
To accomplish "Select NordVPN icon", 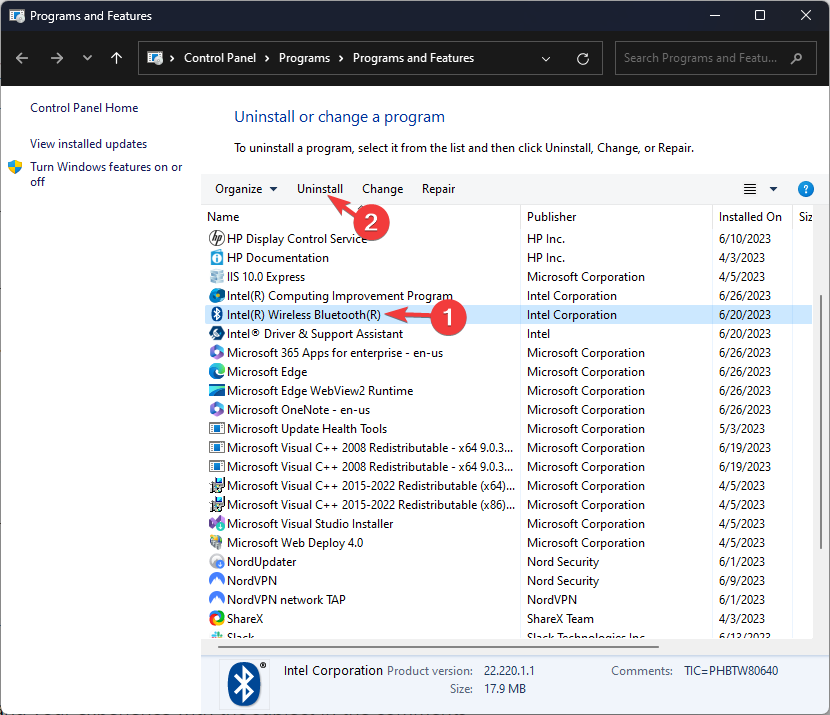I will (216, 580).
